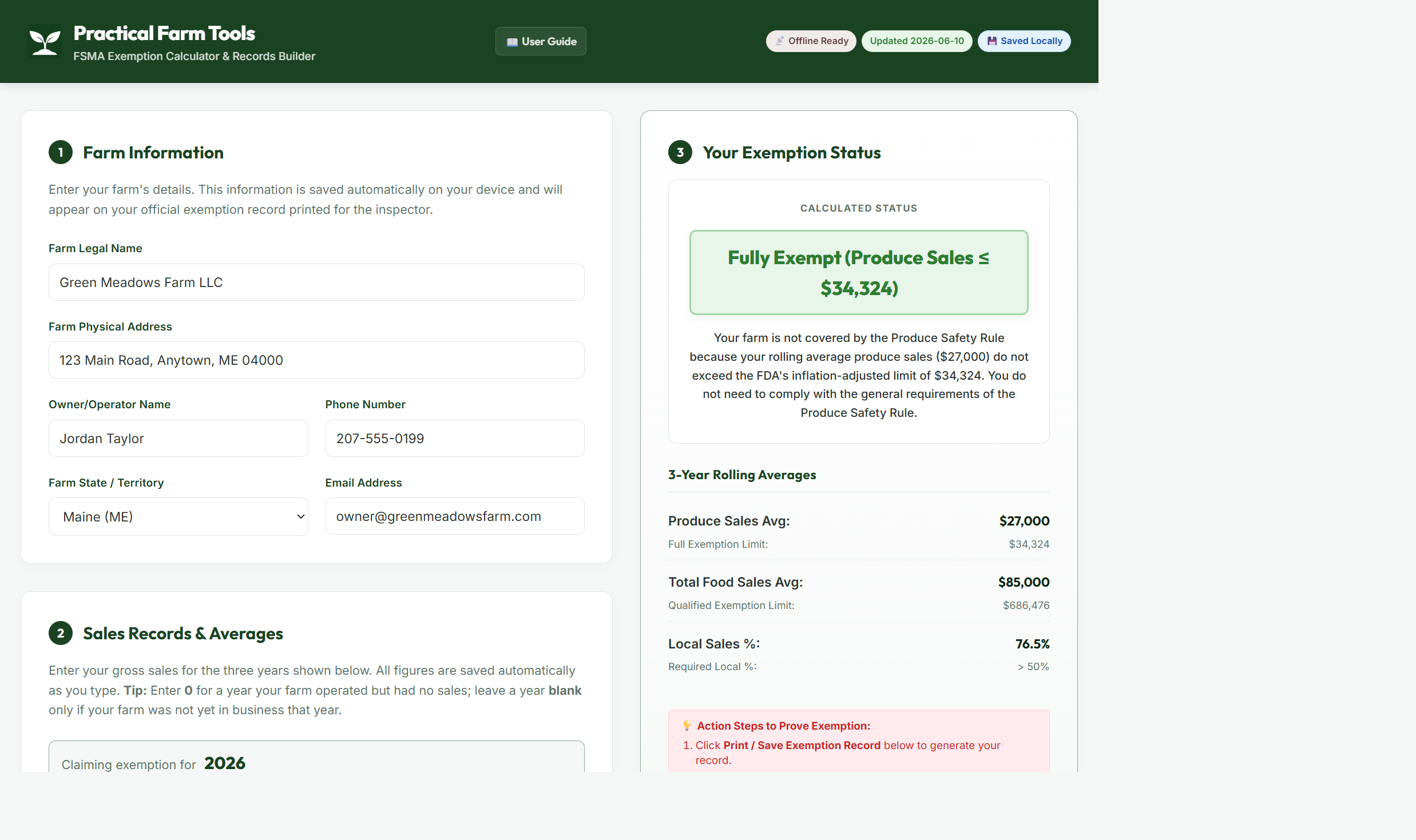Click the 3-Year Rolling Averages heading
This screenshot has height=840, width=1416.
(x=742, y=475)
